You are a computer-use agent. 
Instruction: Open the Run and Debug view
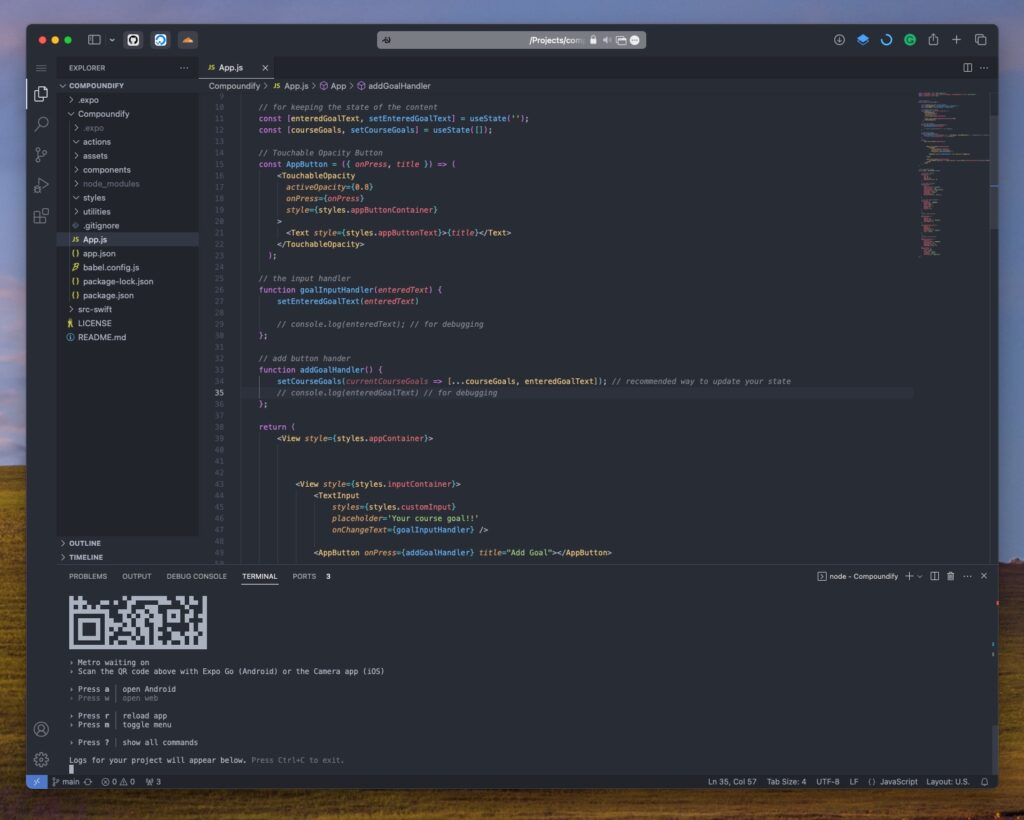(x=41, y=185)
